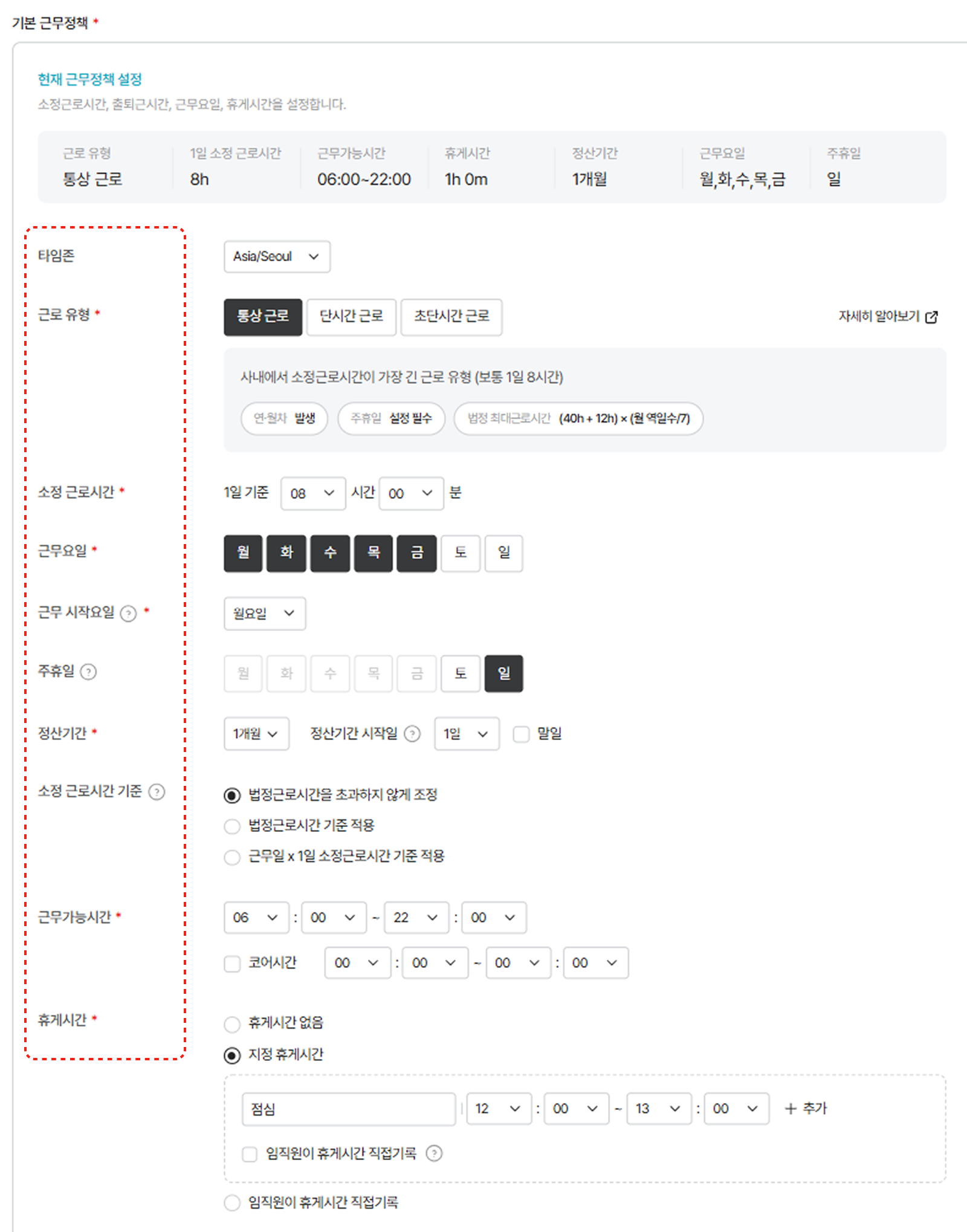The image size is (967, 1232).
Task: Select 근무일 x 1일 소정근로시간 기준 적용 radio
Action: [232, 857]
